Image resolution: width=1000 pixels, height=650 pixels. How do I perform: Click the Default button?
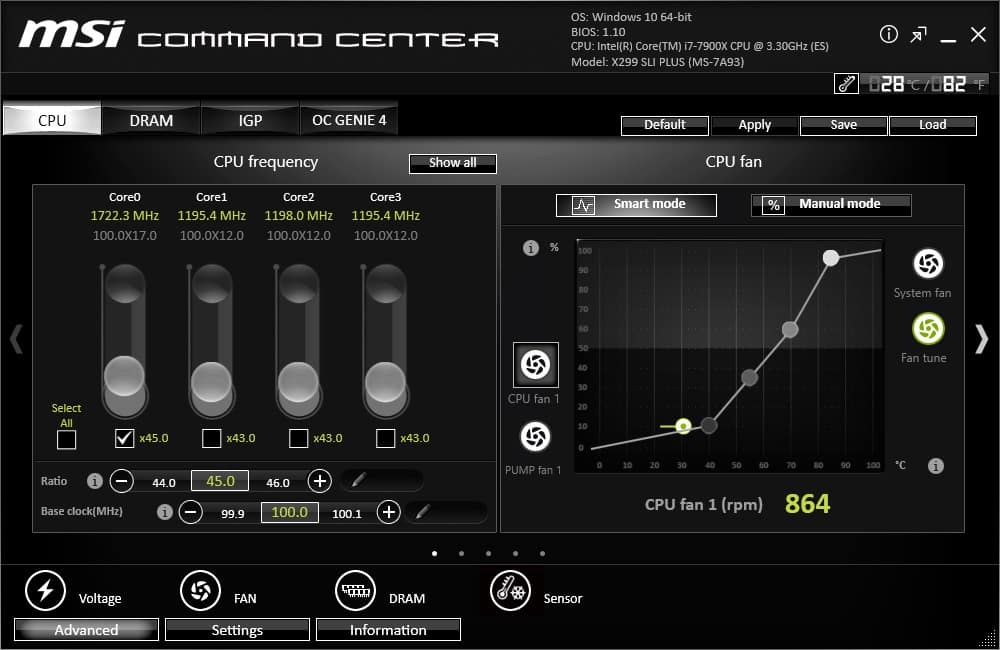tap(665, 125)
